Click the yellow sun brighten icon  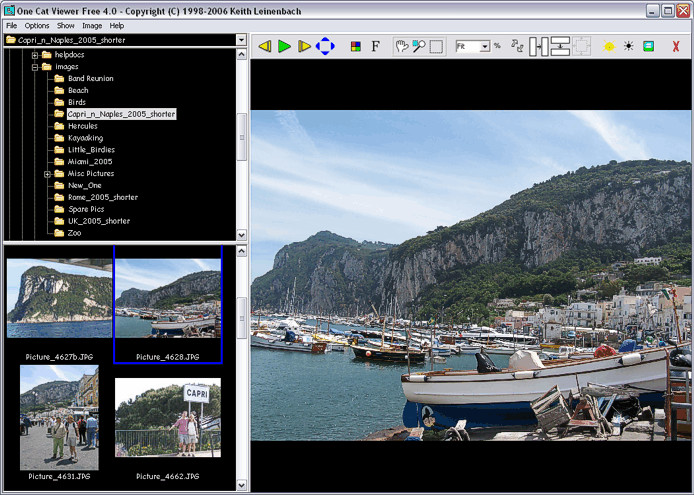point(609,46)
